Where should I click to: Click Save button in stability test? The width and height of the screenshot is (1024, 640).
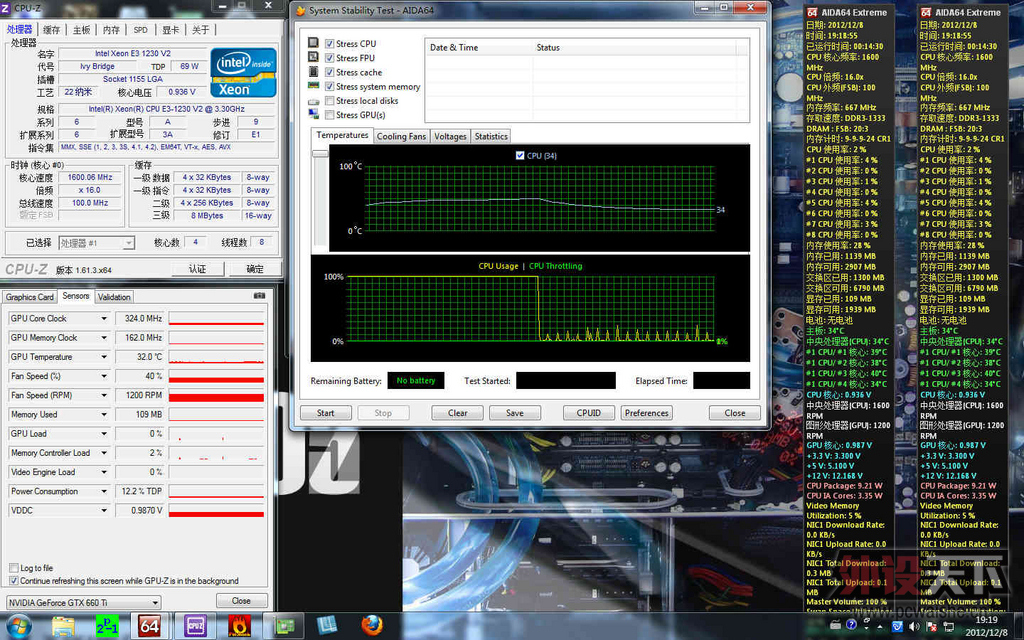(515, 413)
